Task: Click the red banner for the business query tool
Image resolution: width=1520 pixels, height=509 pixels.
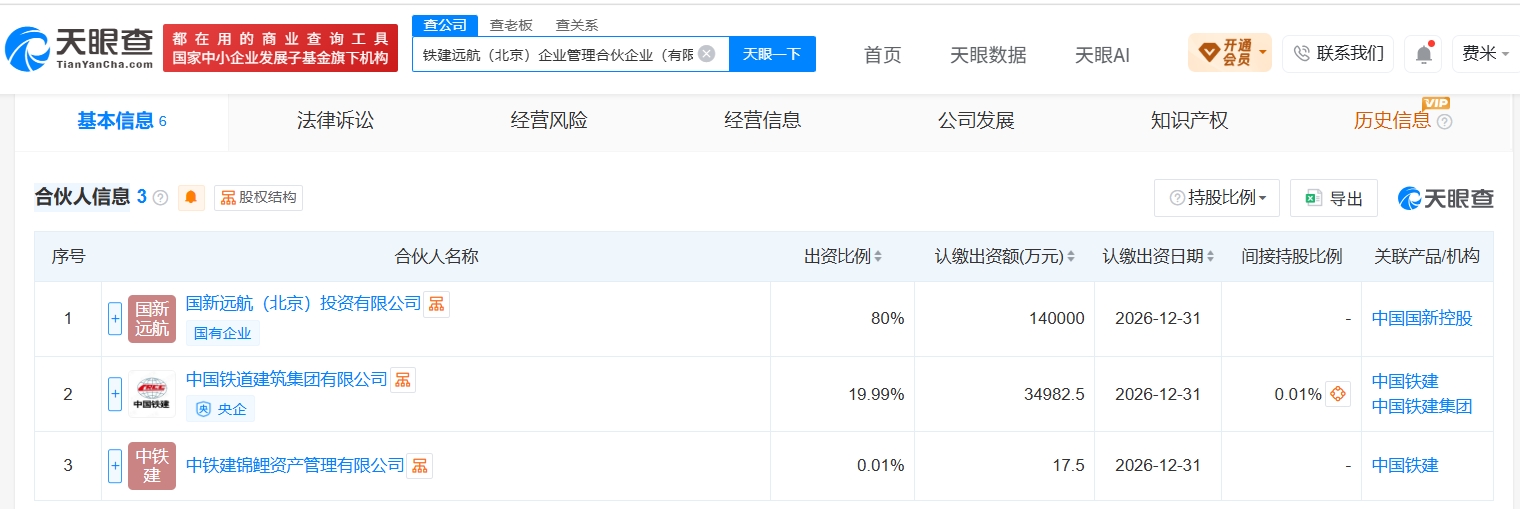Action: (x=280, y=48)
